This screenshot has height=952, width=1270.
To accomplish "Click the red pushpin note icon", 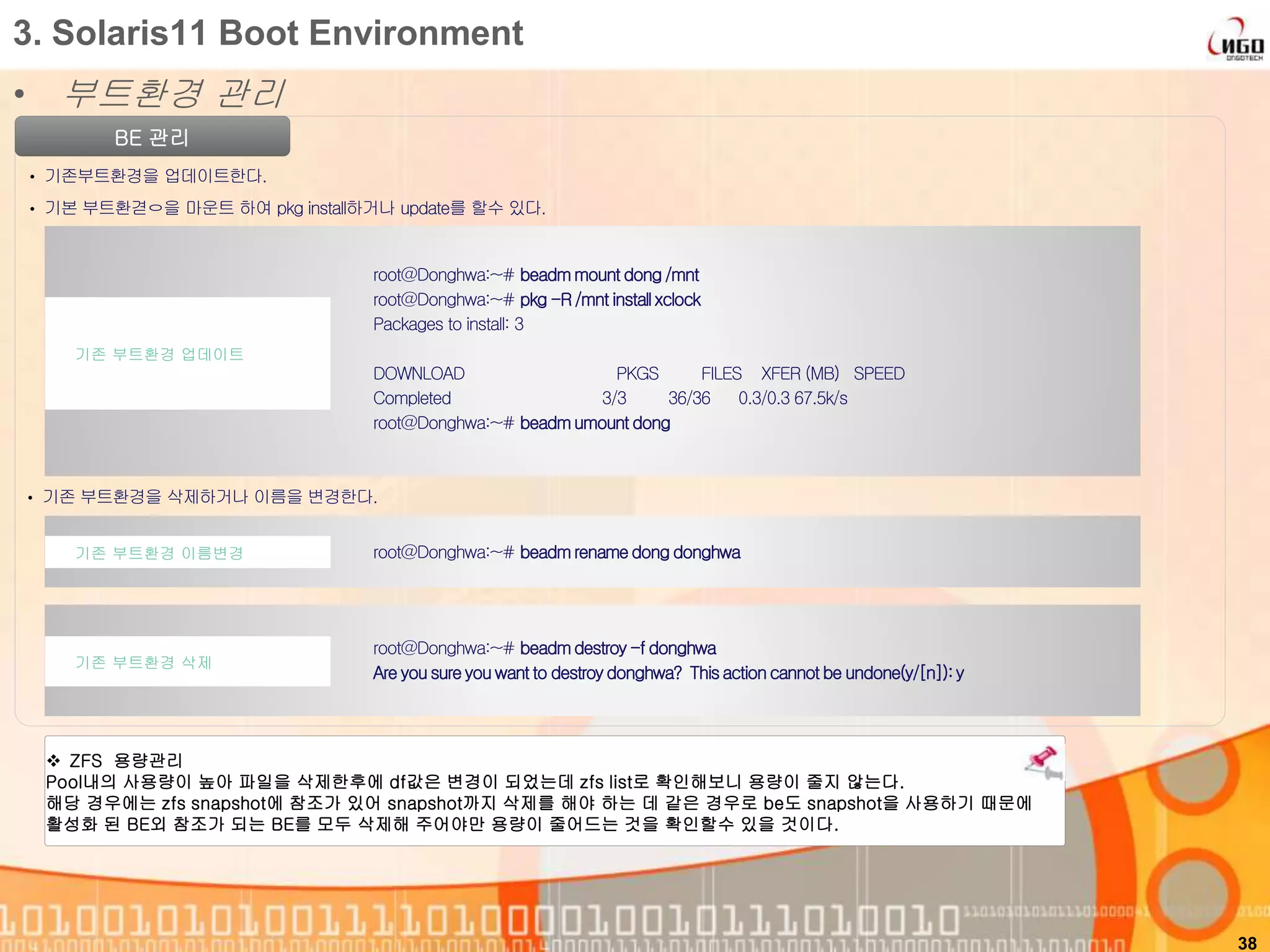I will click(1043, 762).
